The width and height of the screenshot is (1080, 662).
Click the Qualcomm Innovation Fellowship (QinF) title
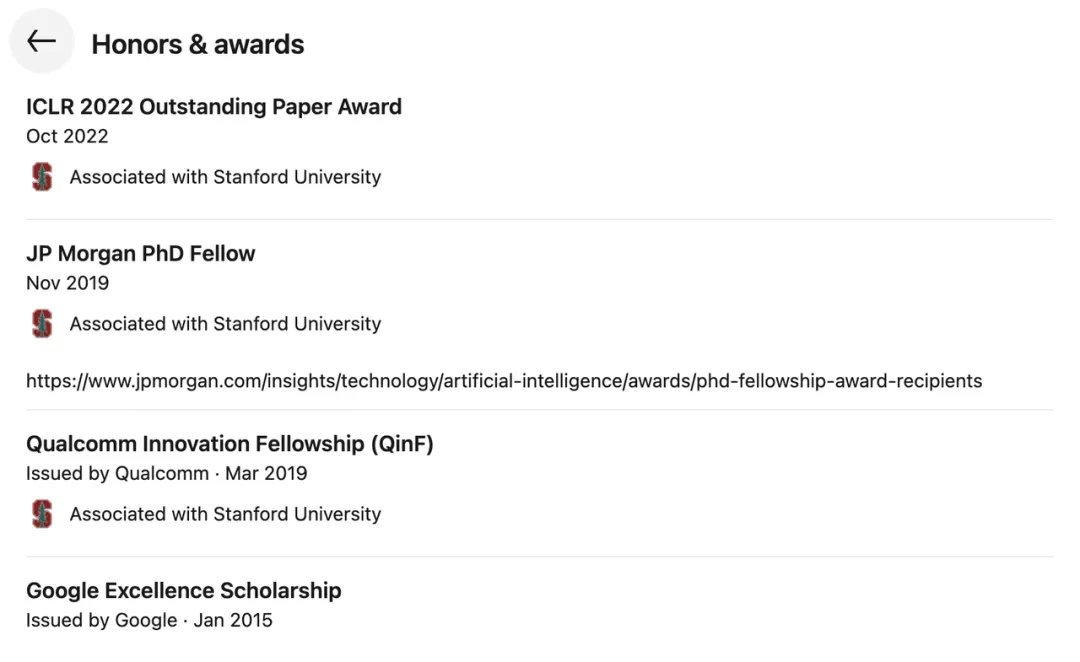[230, 444]
